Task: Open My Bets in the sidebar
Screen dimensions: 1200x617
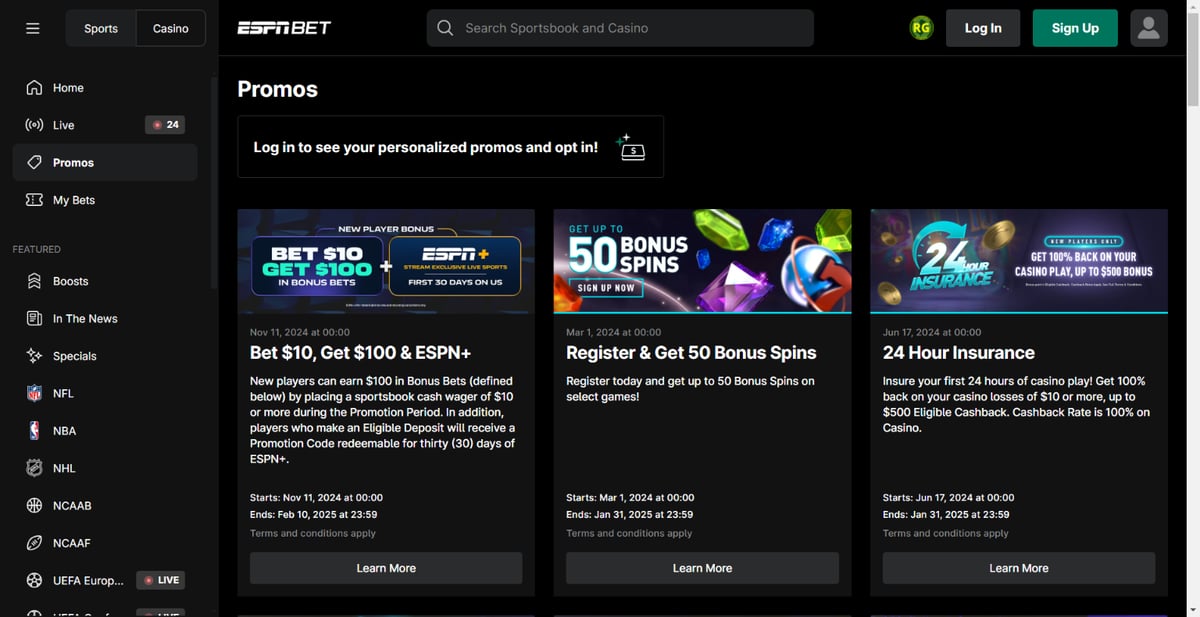Action: click(x=105, y=200)
